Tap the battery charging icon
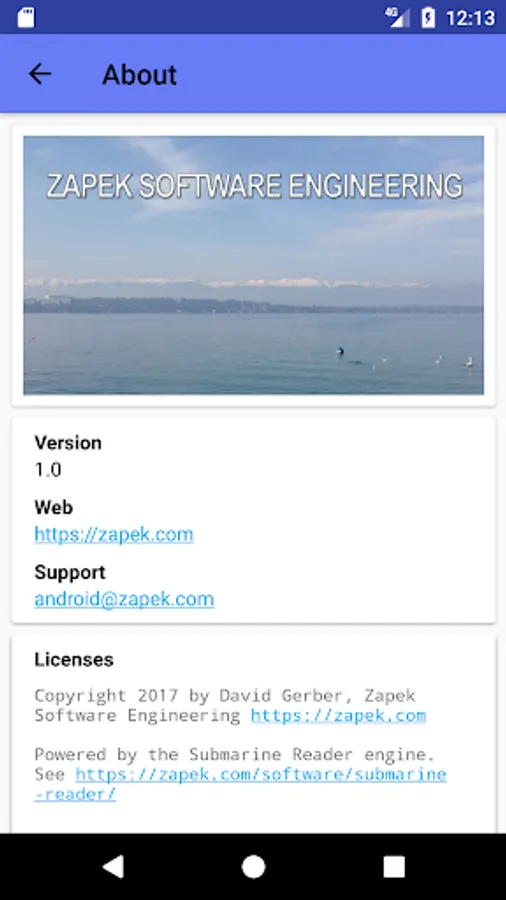 pyautogui.click(x=428, y=17)
